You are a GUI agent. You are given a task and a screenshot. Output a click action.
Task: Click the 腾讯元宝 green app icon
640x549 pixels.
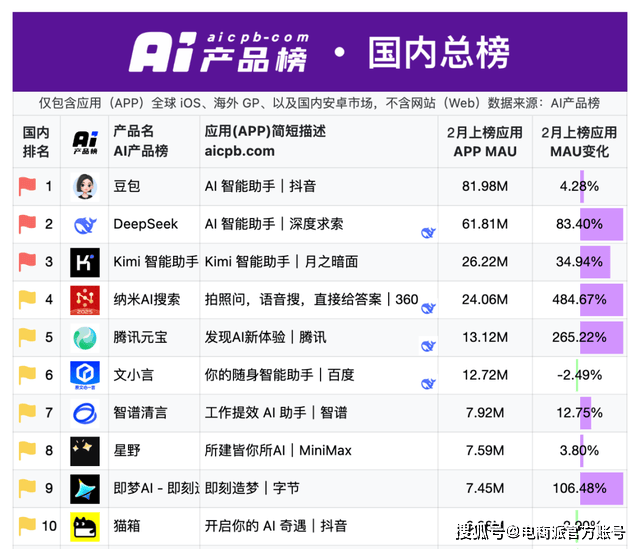pyautogui.click(x=85, y=338)
